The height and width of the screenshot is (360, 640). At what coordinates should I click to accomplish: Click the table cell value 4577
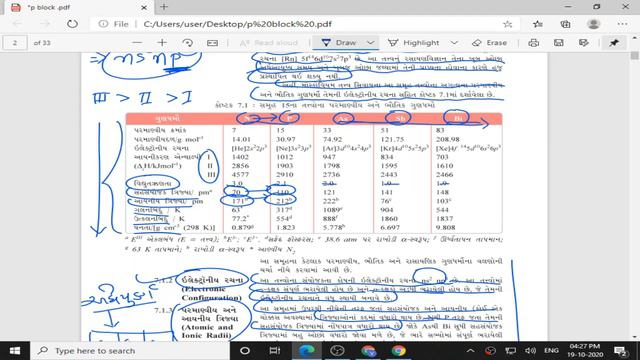point(240,174)
